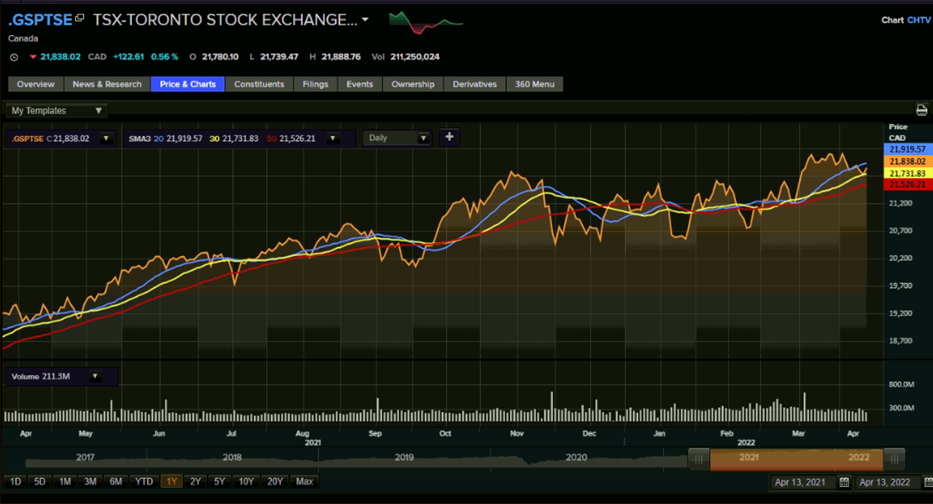933x504 pixels.
Task: Click the red 21,526.21 price label
Action: [908, 184]
